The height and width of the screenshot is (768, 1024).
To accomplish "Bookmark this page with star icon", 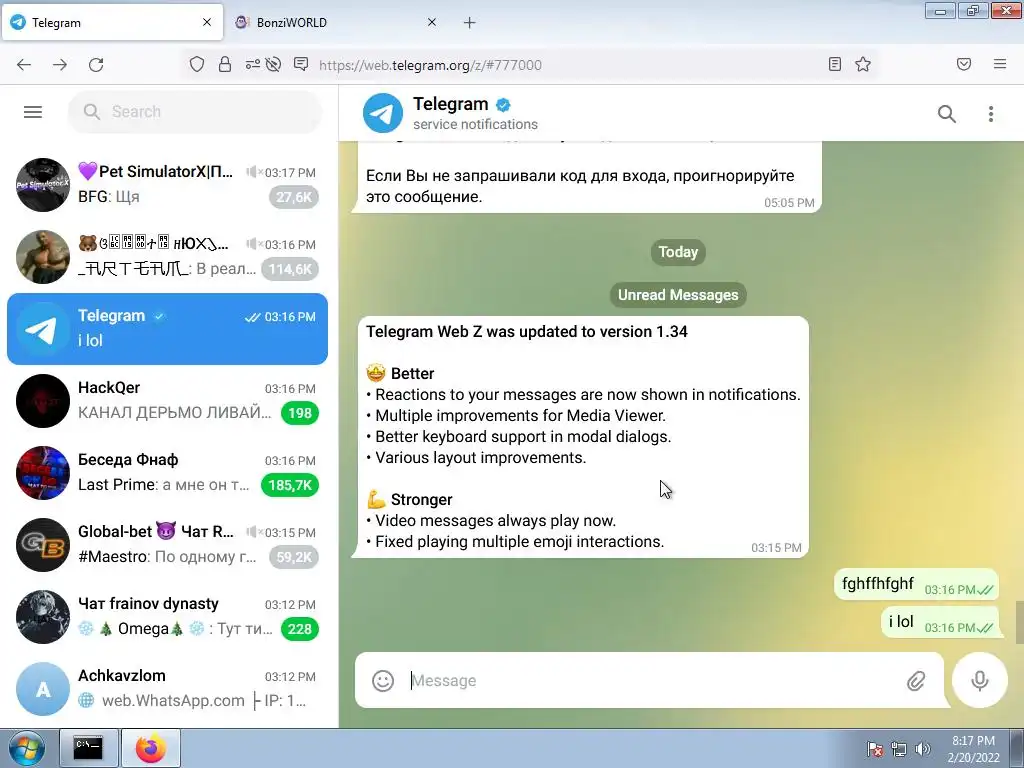I will [863, 64].
